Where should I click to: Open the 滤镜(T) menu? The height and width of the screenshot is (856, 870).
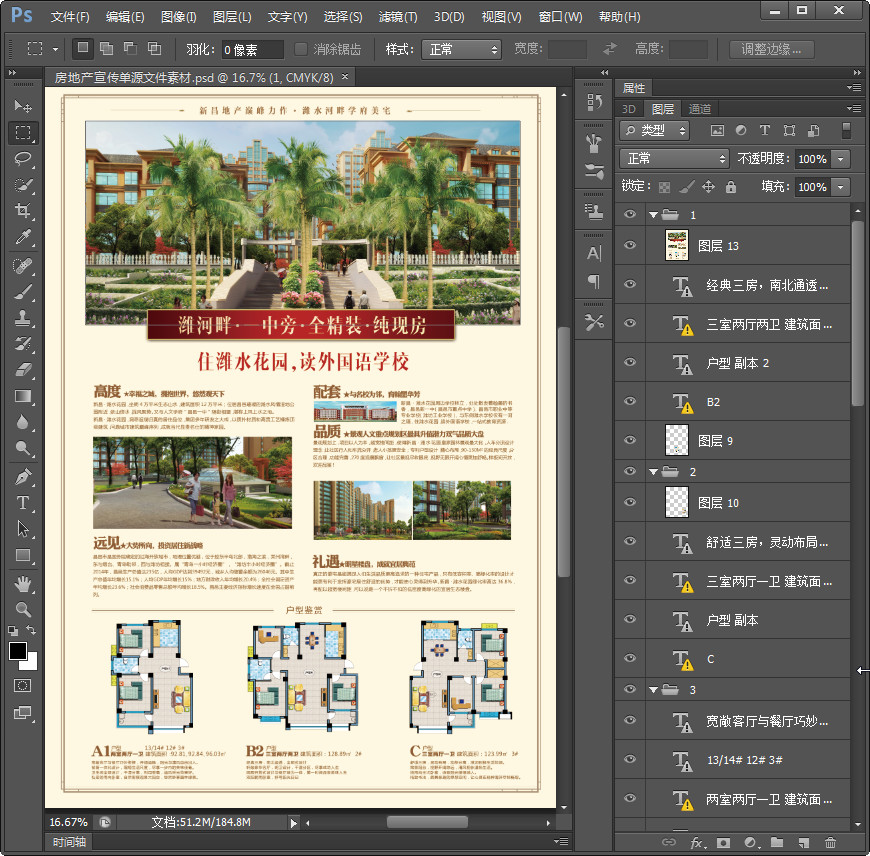click(398, 17)
